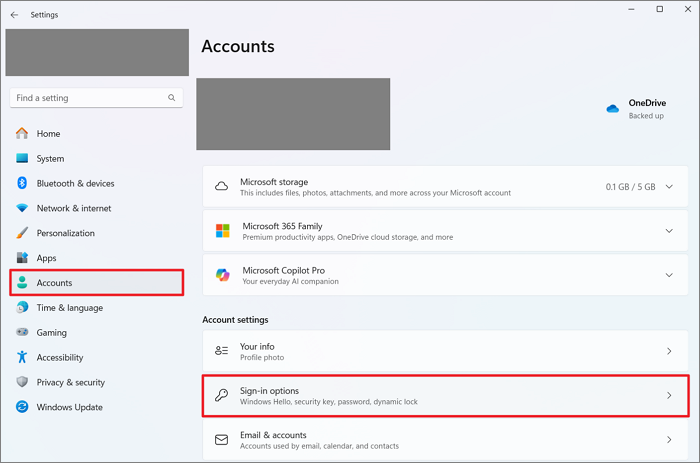
Task: Go to Apps settings page
Action: [46, 258]
